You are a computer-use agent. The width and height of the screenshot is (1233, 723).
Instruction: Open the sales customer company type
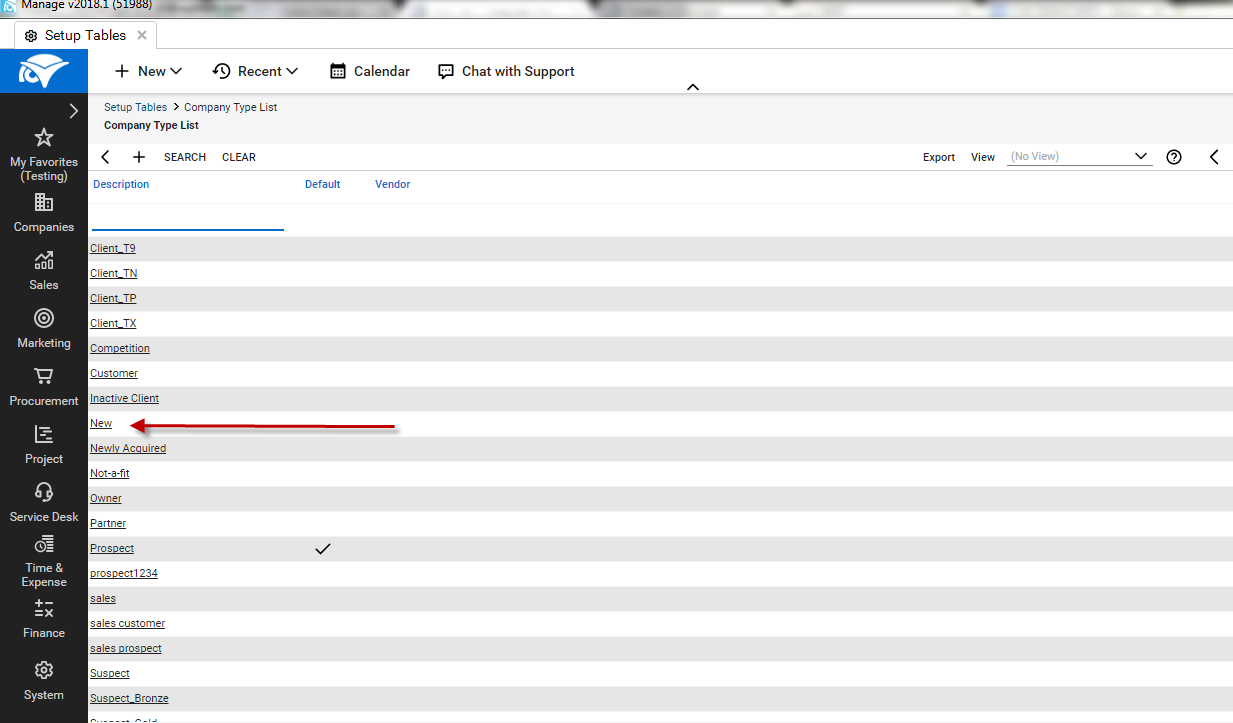(128, 623)
